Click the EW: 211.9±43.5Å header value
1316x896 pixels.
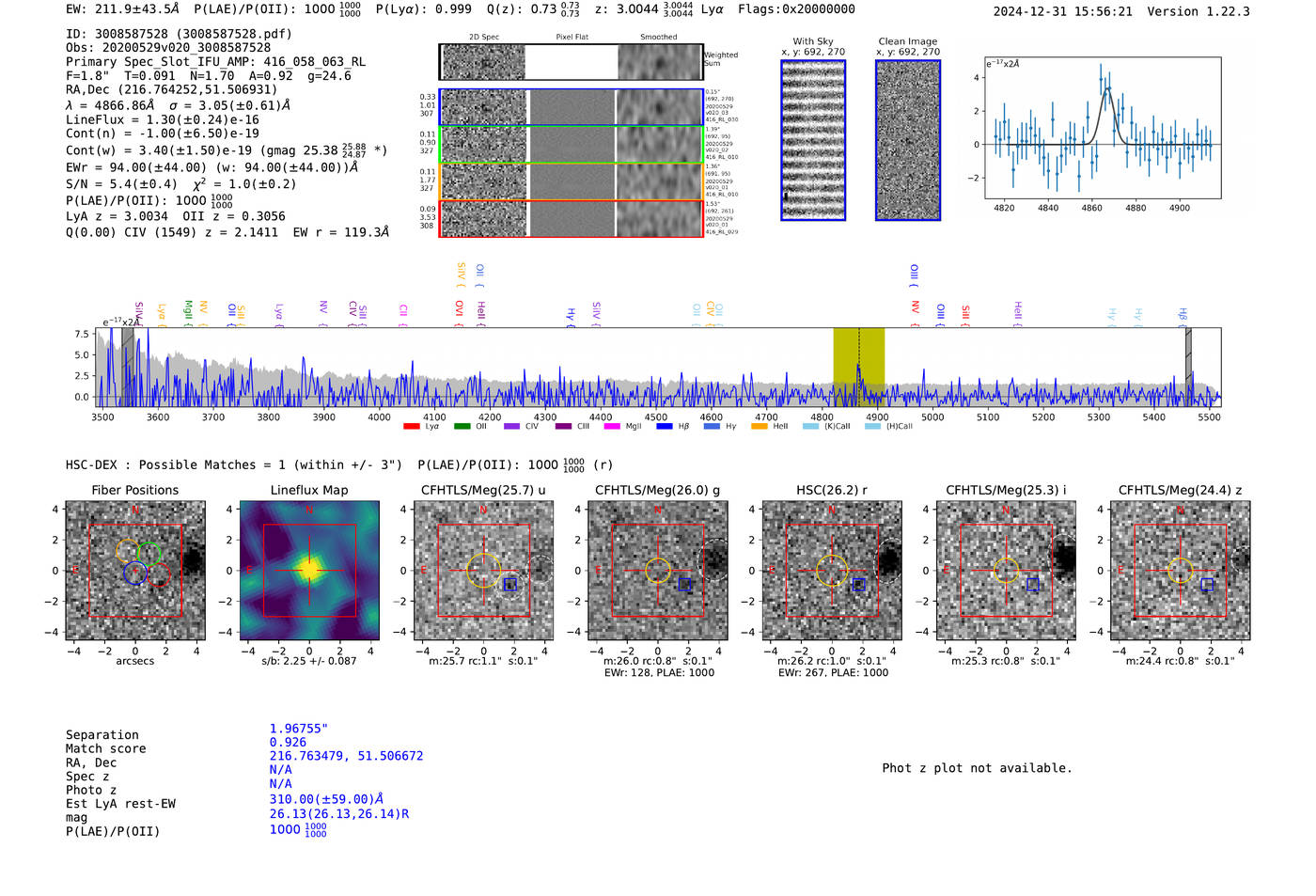point(122,9)
